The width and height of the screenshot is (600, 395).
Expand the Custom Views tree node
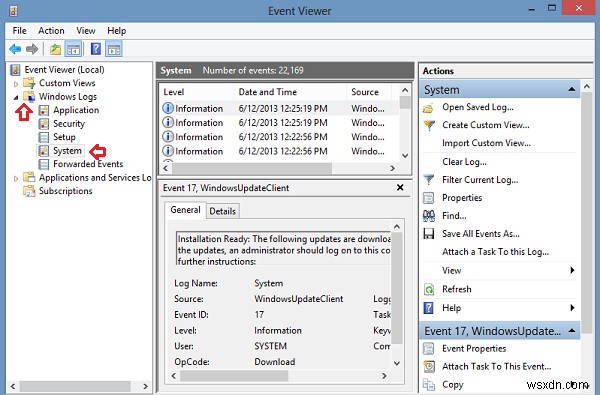pyautogui.click(x=16, y=83)
